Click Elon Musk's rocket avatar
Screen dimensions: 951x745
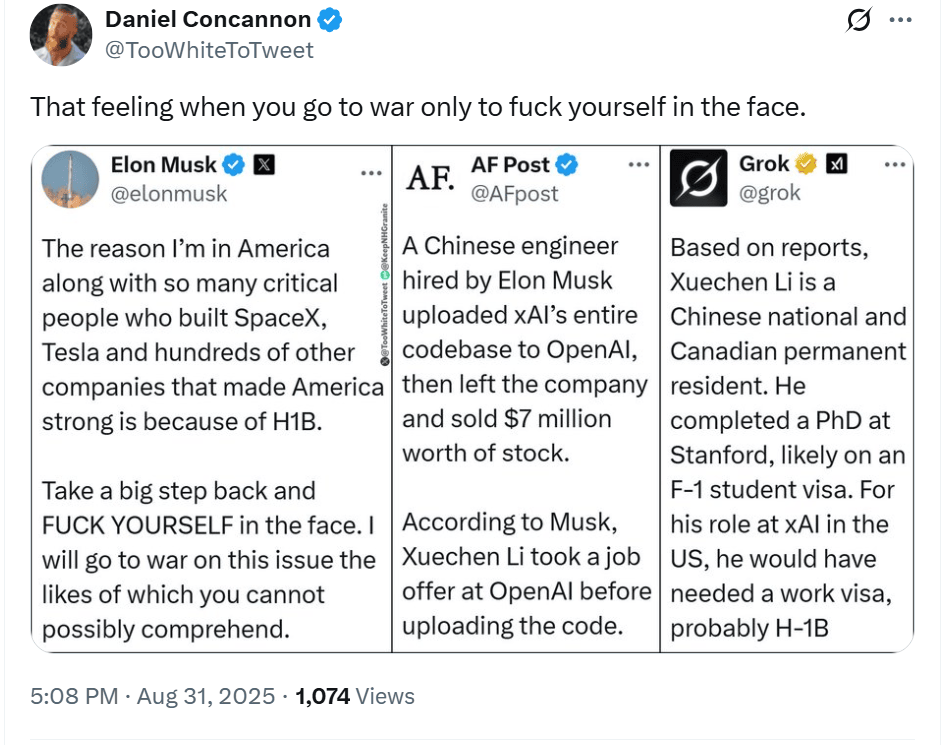coord(70,179)
